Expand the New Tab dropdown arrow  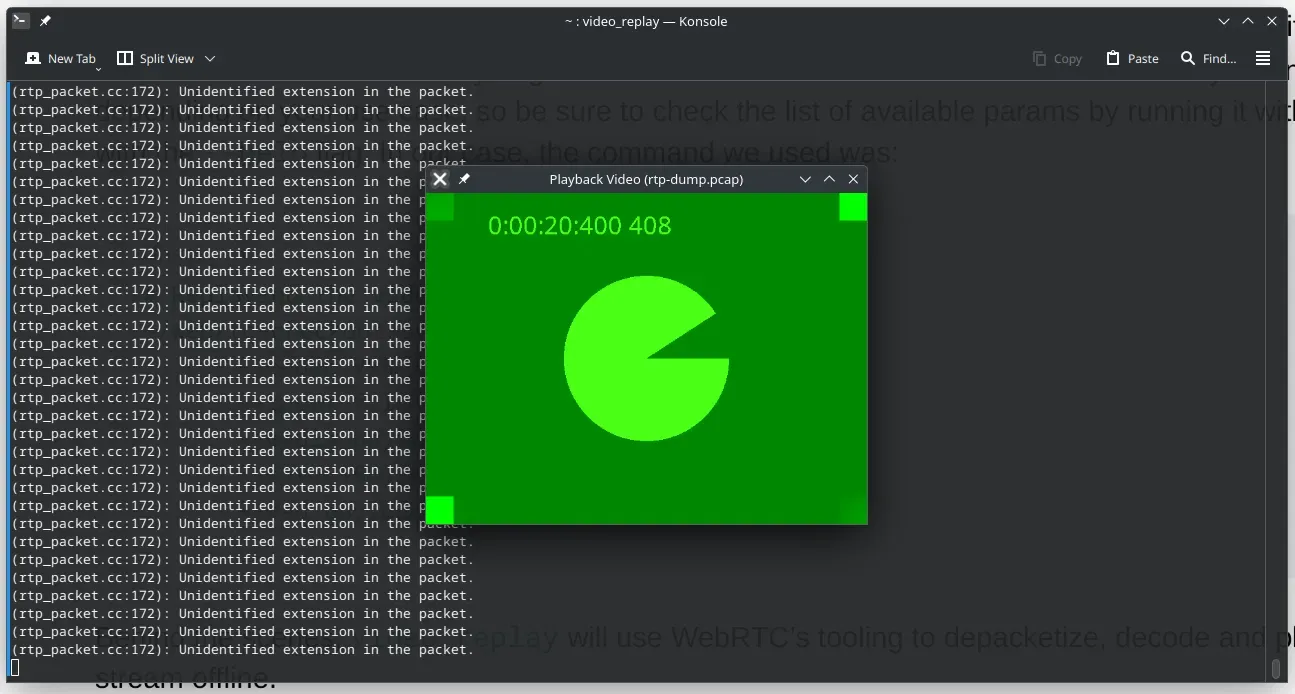pos(97,68)
